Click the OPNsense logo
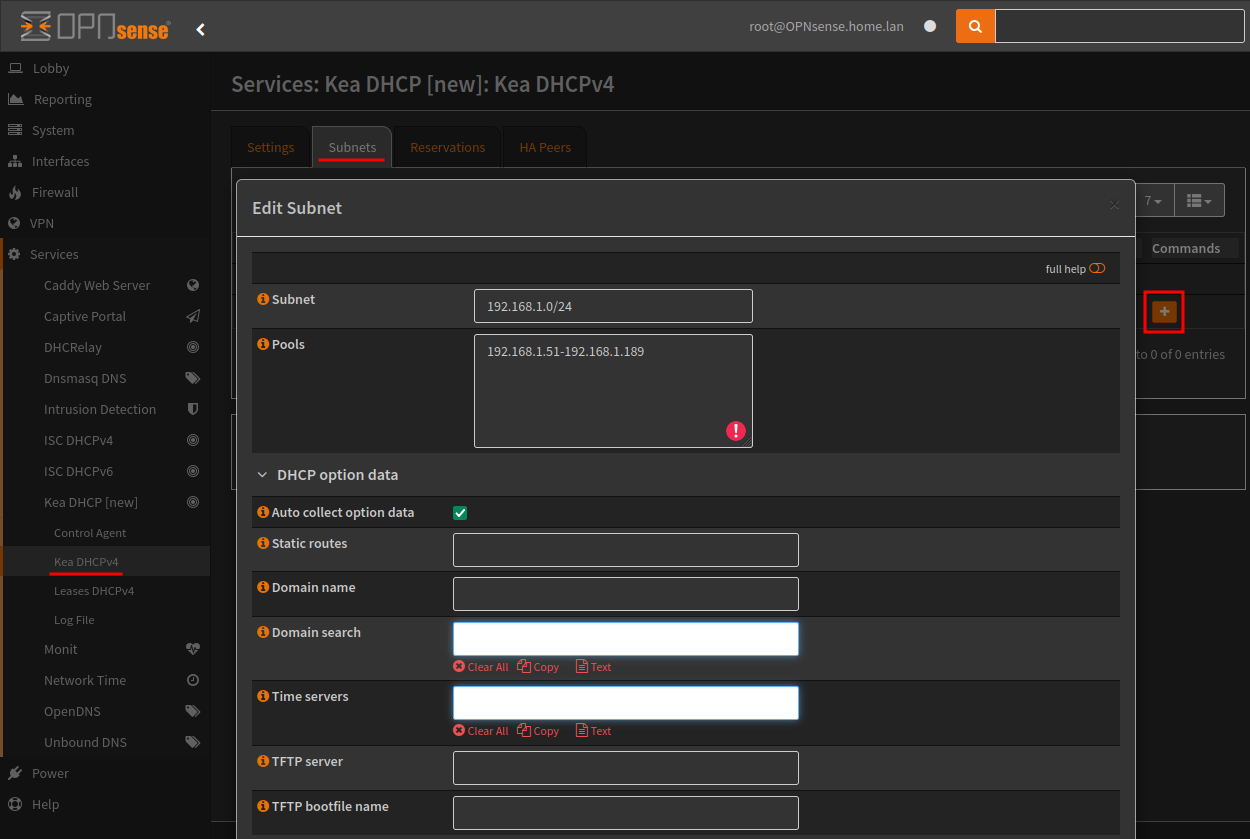Viewport: 1250px width, 839px height. click(x=95, y=27)
